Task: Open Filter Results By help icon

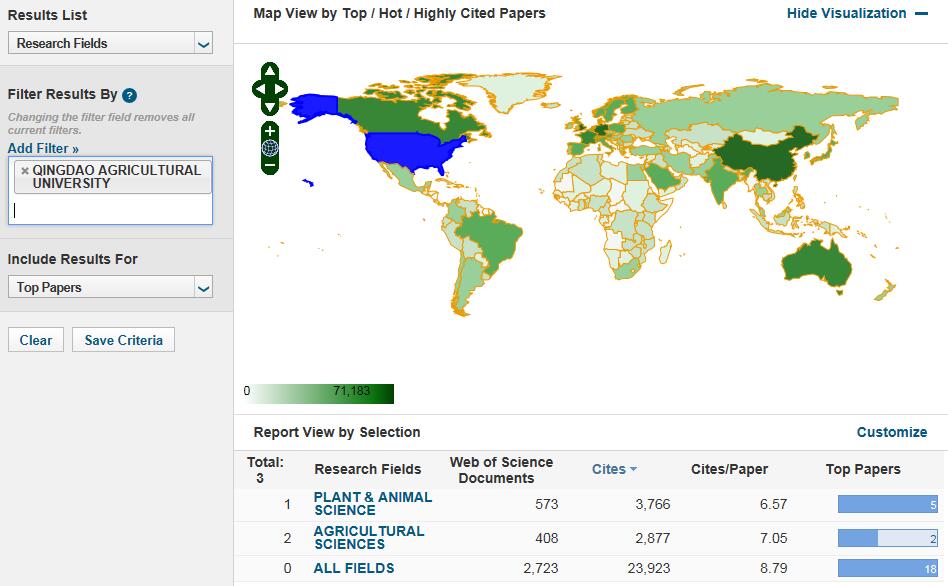Action: pyautogui.click(x=129, y=95)
